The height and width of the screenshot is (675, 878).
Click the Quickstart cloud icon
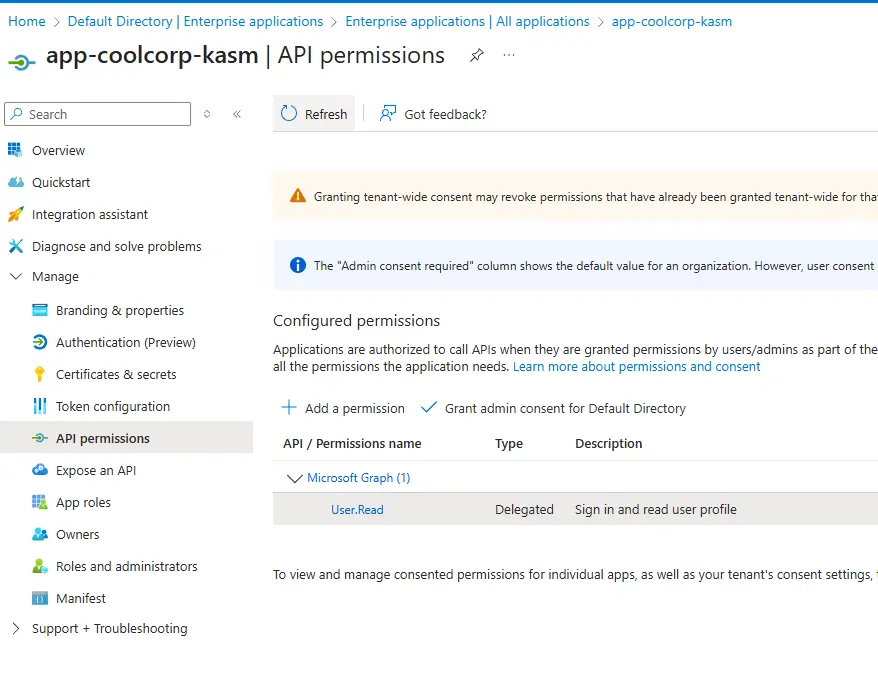15,182
